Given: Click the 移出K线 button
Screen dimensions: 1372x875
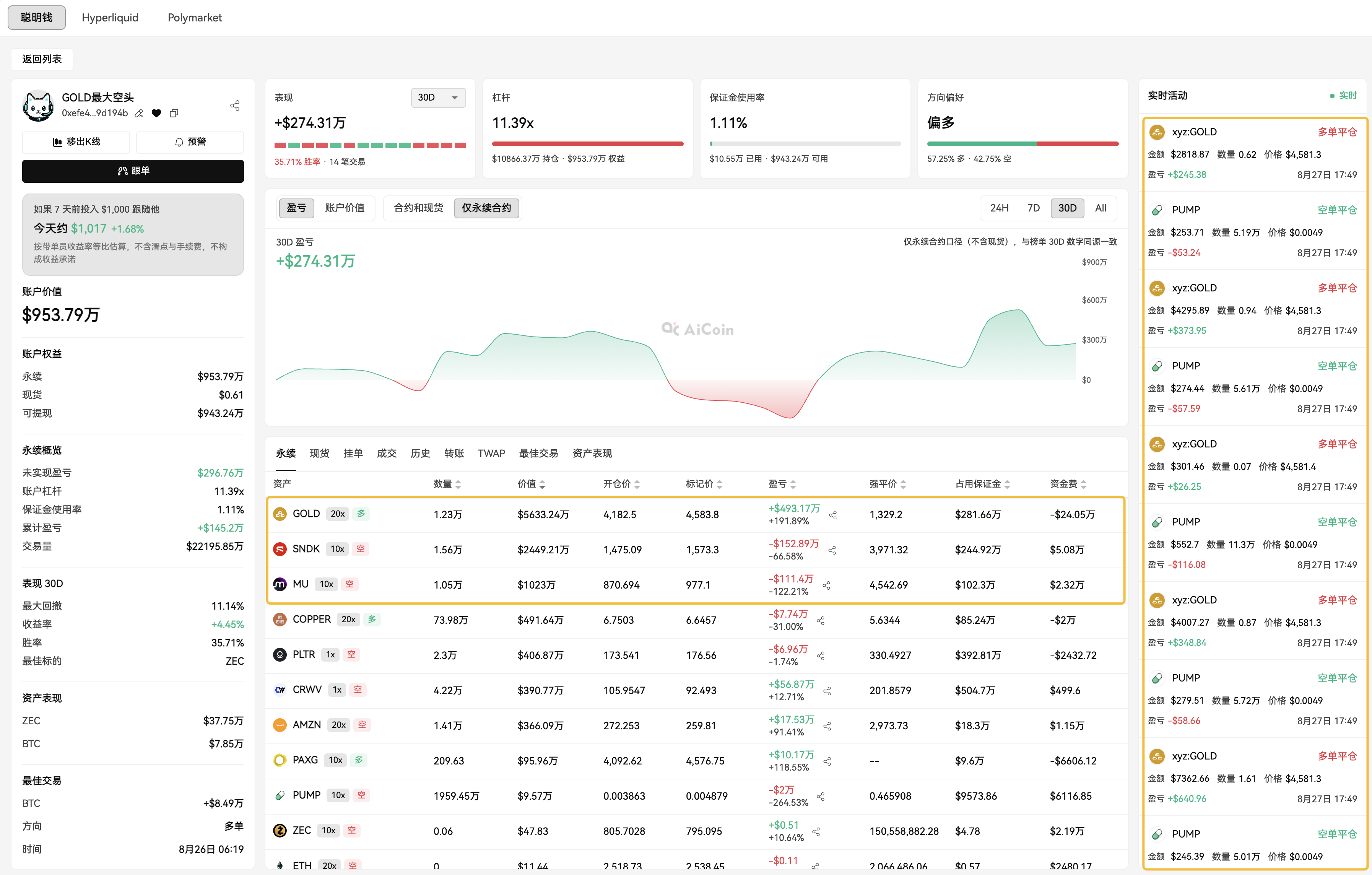Looking at the screenshot, I should click(x=76, y=142).
